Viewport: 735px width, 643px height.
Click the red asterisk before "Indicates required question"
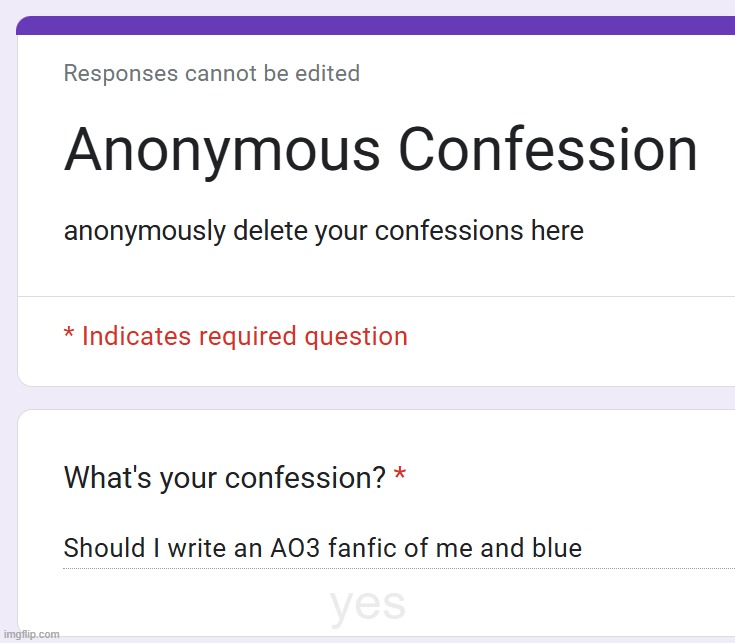click(x=68, y=335)
